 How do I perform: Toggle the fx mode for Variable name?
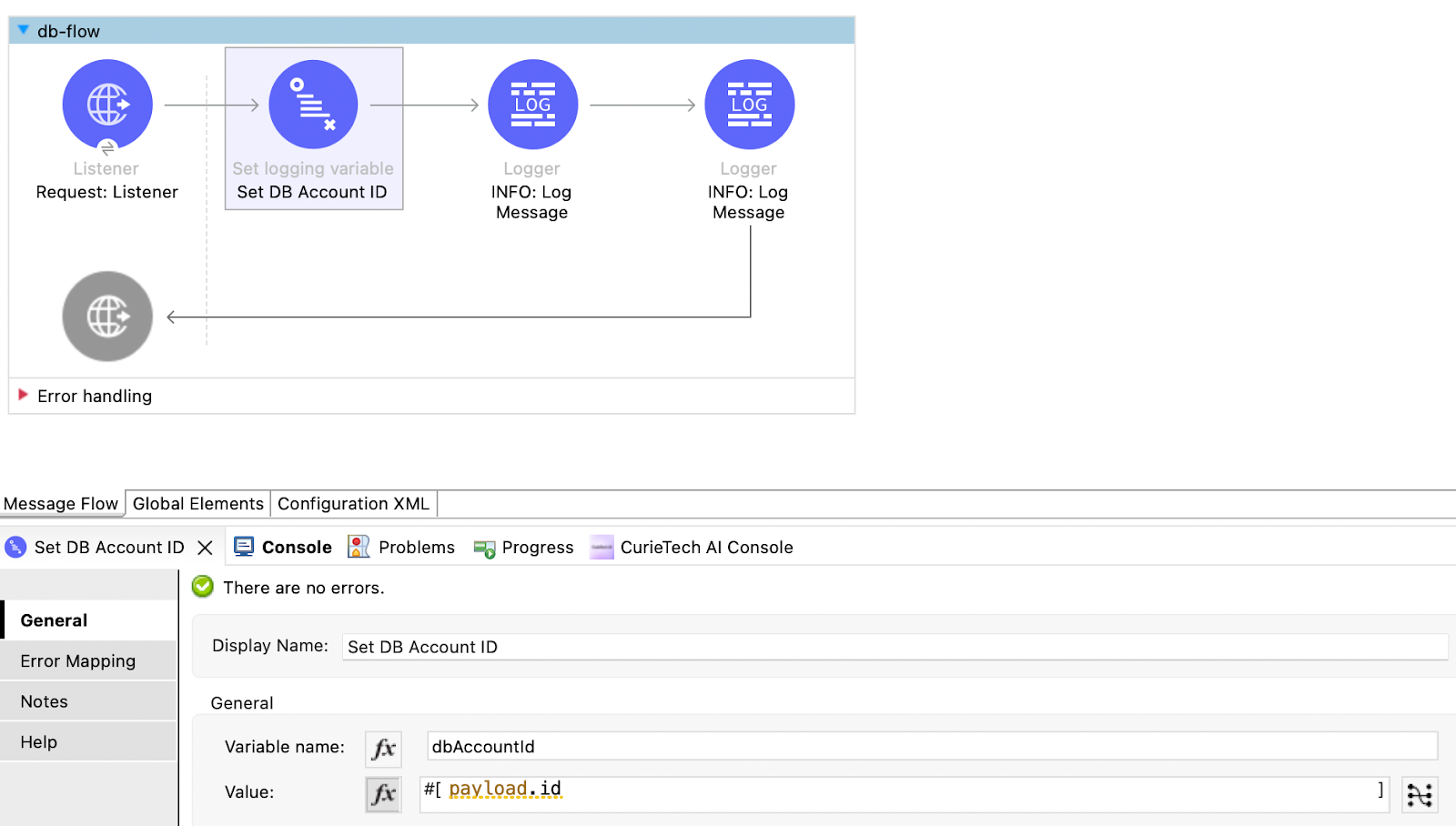(383, 749)
